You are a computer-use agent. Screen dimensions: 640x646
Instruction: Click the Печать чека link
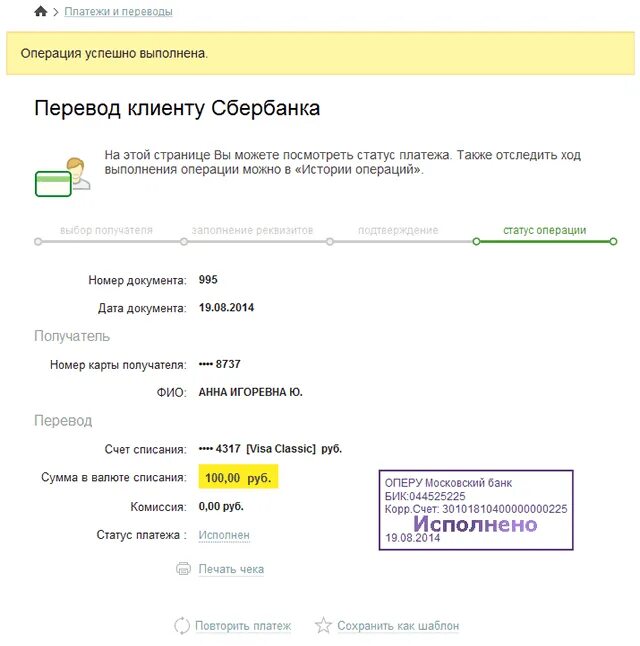[x=231, y=569]
